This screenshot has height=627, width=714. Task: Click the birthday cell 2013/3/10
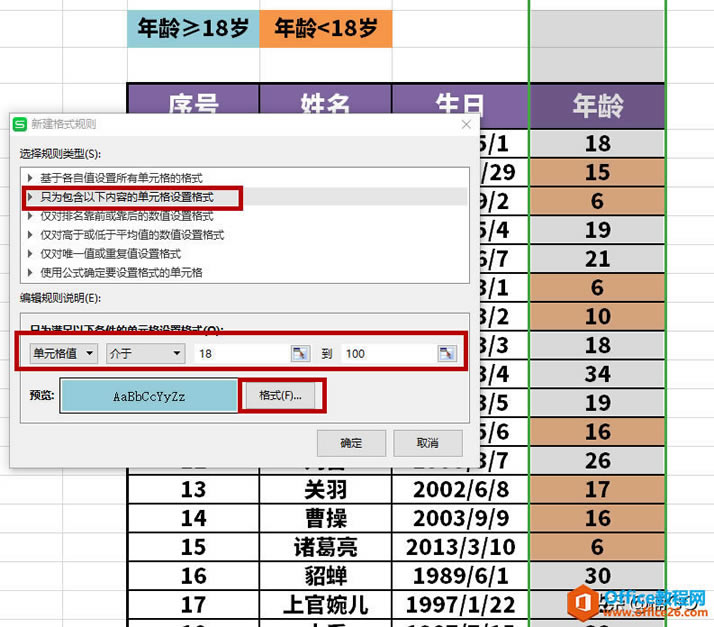tap(460, 547)
